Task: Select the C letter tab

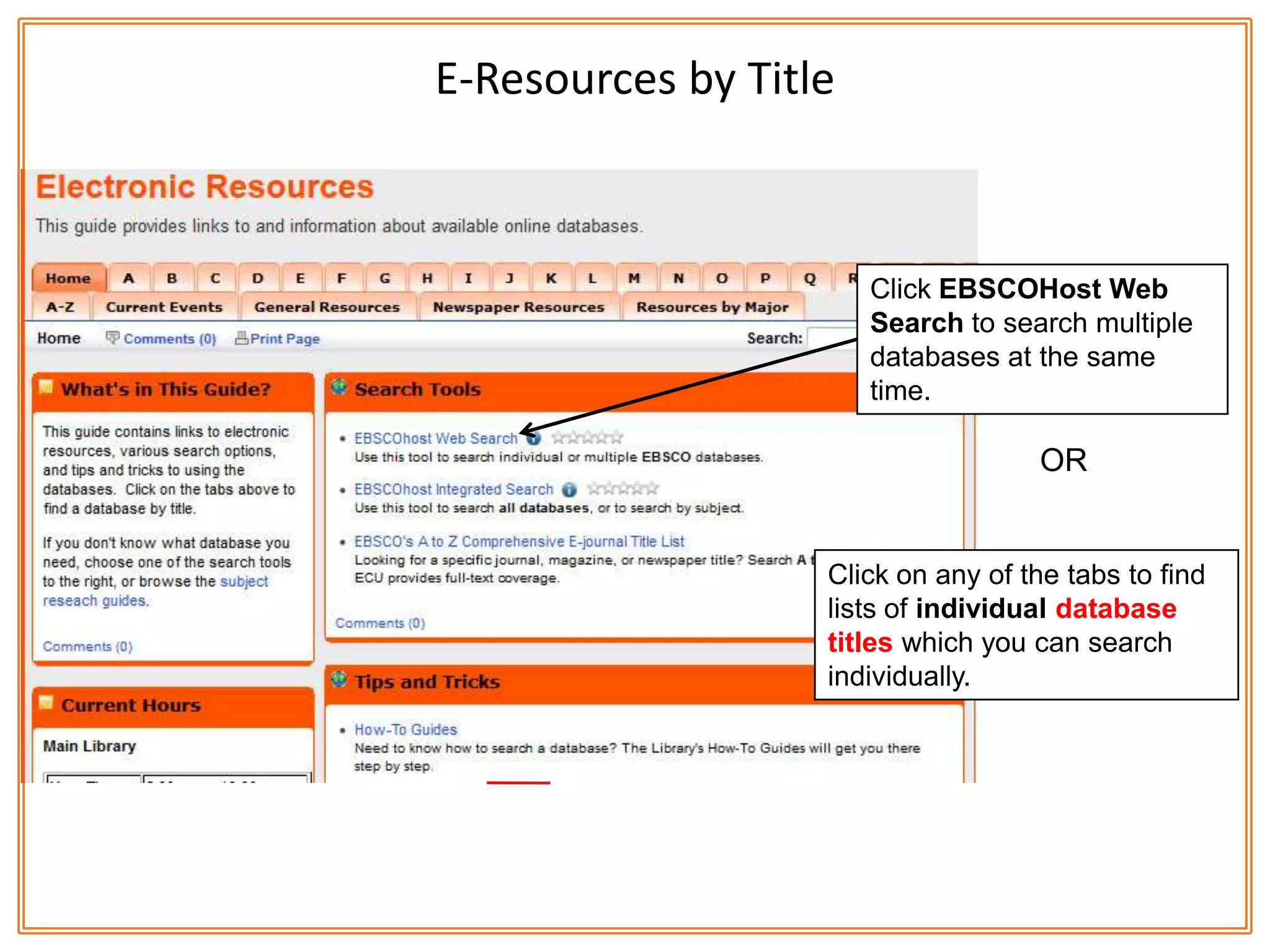Action: coord(215,278)
